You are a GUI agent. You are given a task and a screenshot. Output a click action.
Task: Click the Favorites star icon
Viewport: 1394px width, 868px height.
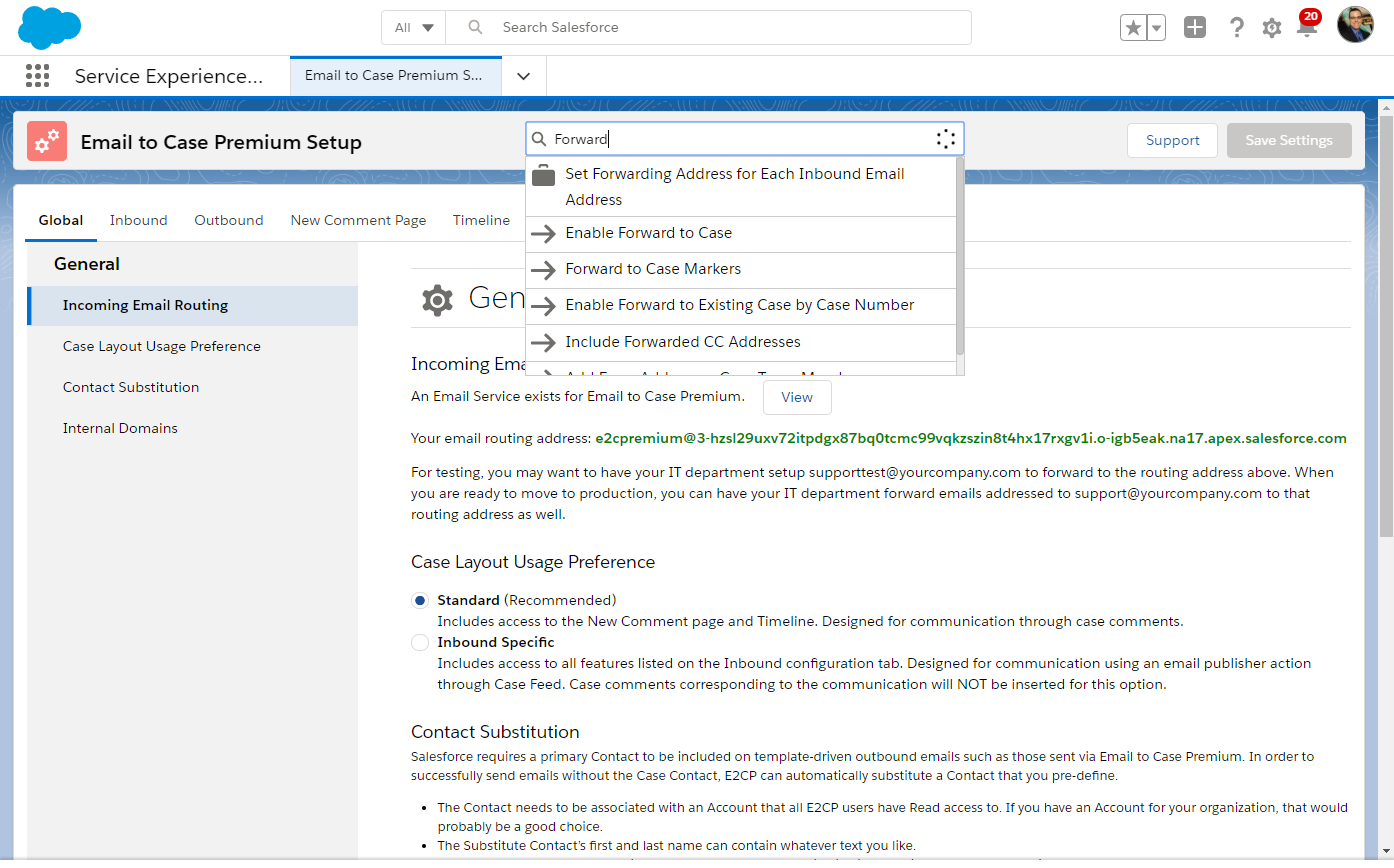pos(1133,28)
